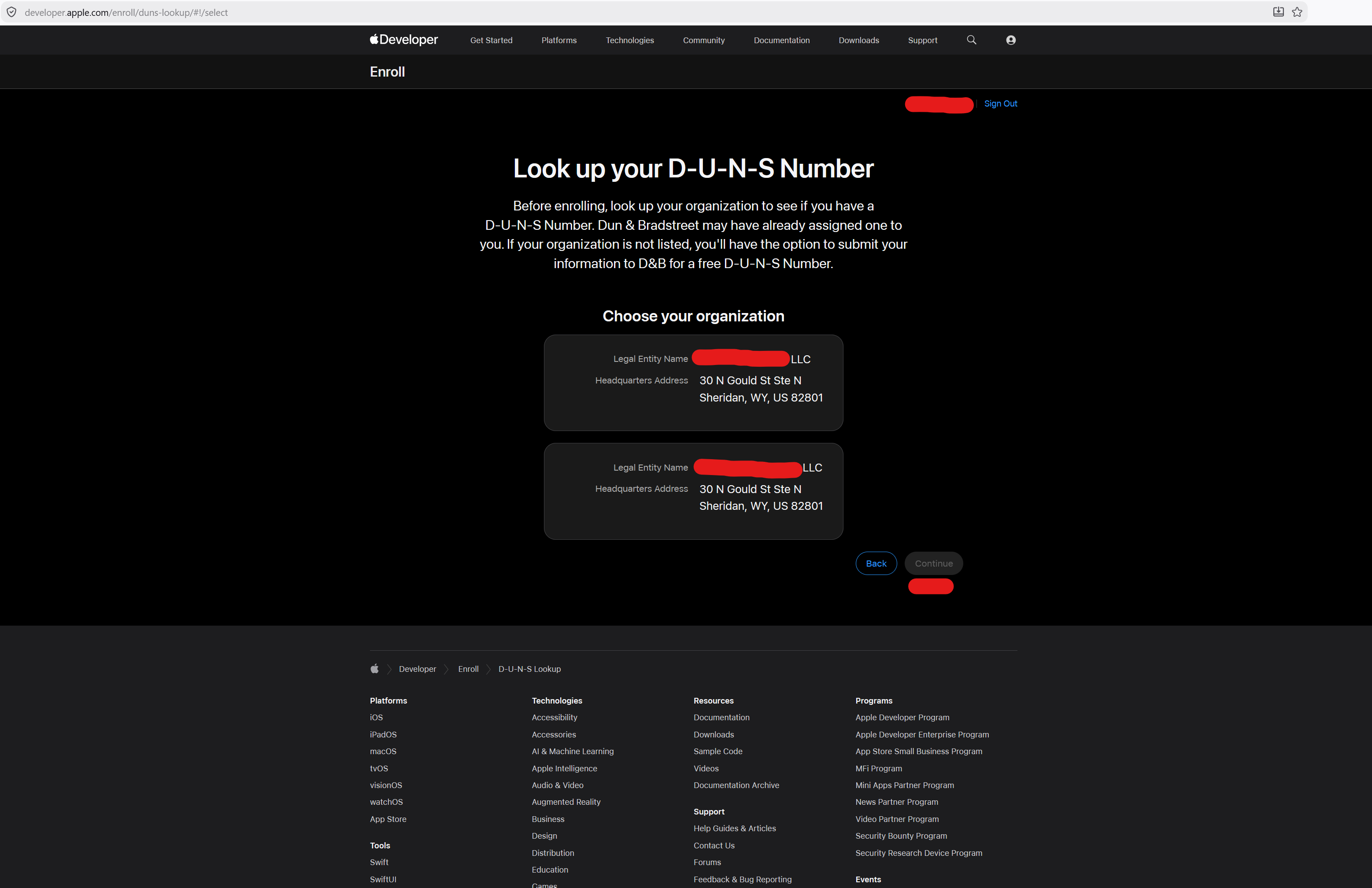Open the Education footer link
This screenshot has height=888, width=1372.
pyautogui.click(x=550, y=870)
